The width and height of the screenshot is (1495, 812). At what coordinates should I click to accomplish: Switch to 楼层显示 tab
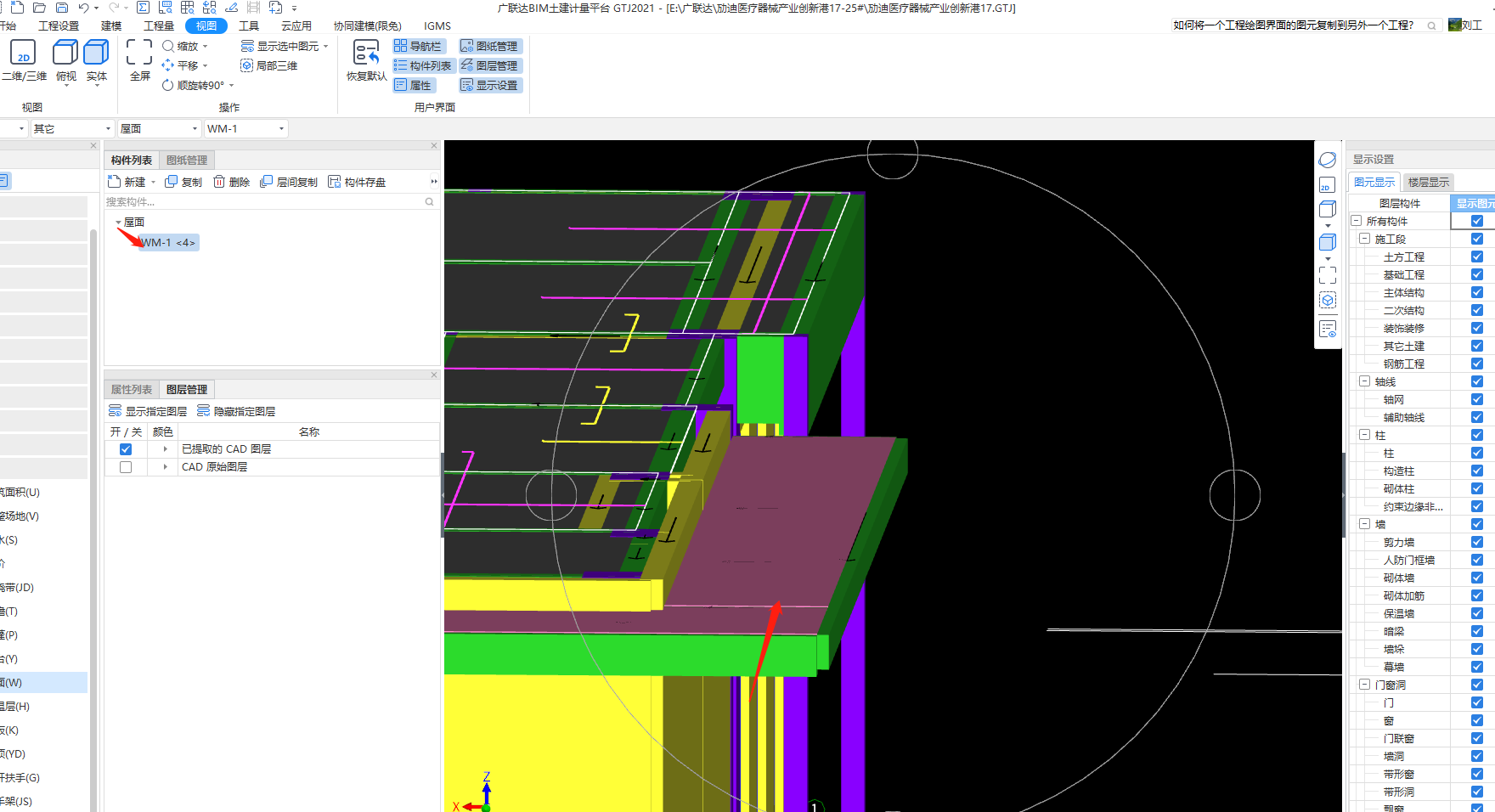[1429, 183]
